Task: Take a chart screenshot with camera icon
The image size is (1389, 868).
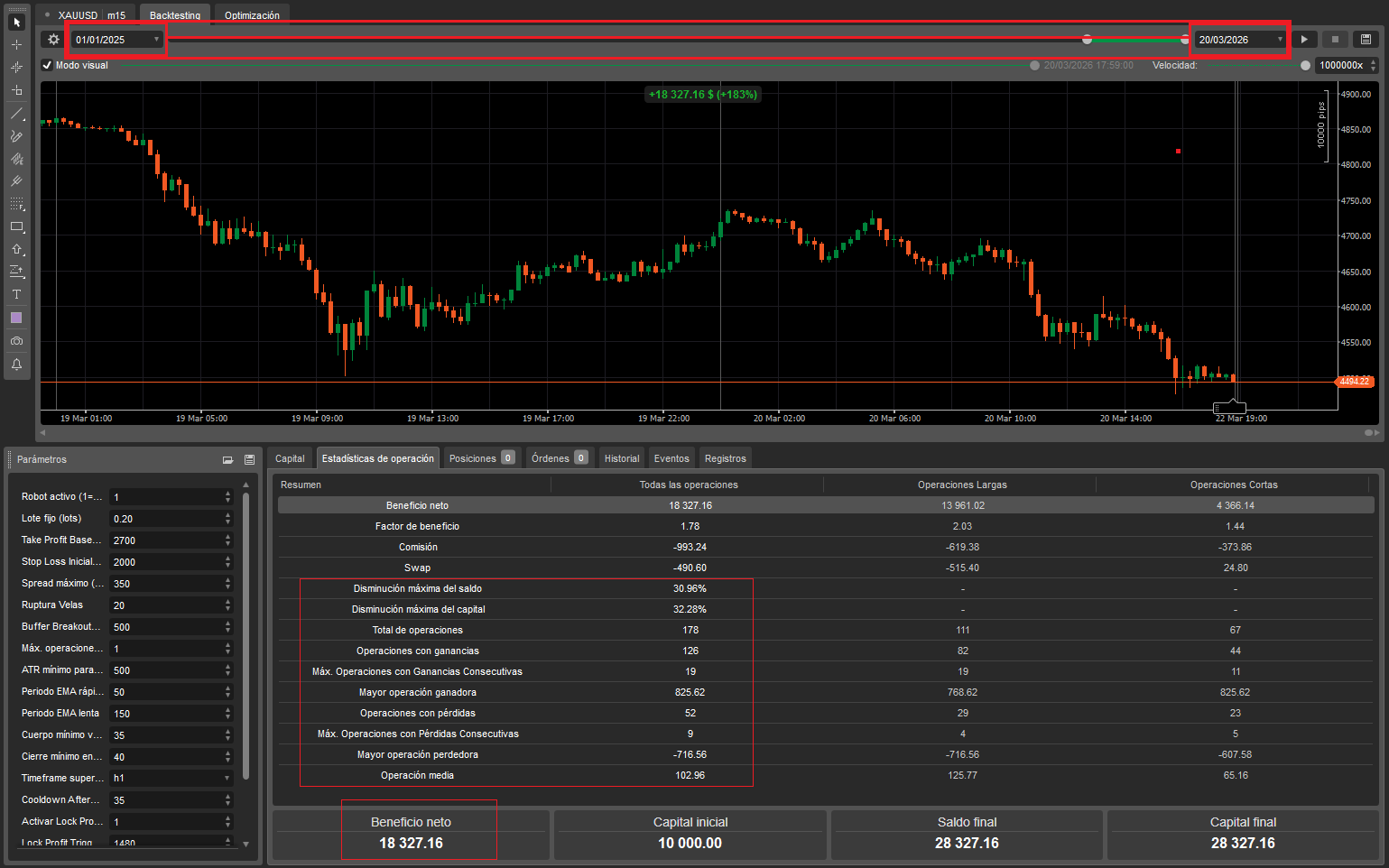Action: (x=16, y=341)
